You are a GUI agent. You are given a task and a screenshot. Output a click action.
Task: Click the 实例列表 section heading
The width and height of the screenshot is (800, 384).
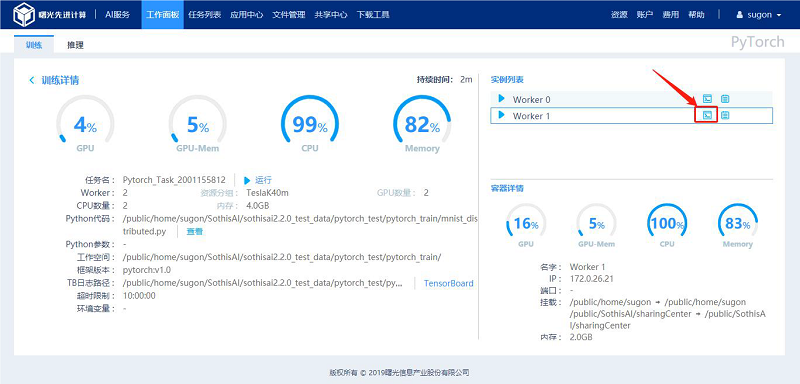pos(507,80)
